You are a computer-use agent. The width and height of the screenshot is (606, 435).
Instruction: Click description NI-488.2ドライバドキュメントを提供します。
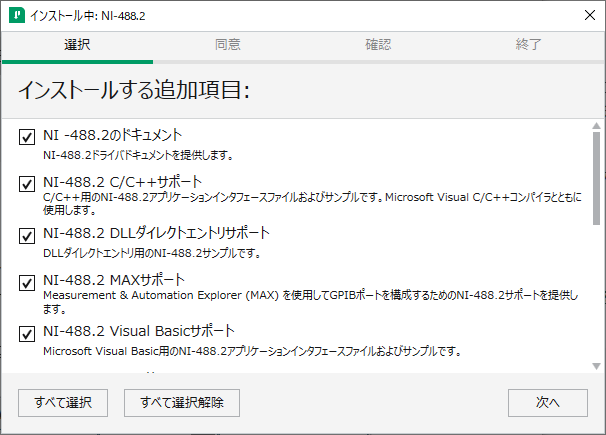click(138, 155)
